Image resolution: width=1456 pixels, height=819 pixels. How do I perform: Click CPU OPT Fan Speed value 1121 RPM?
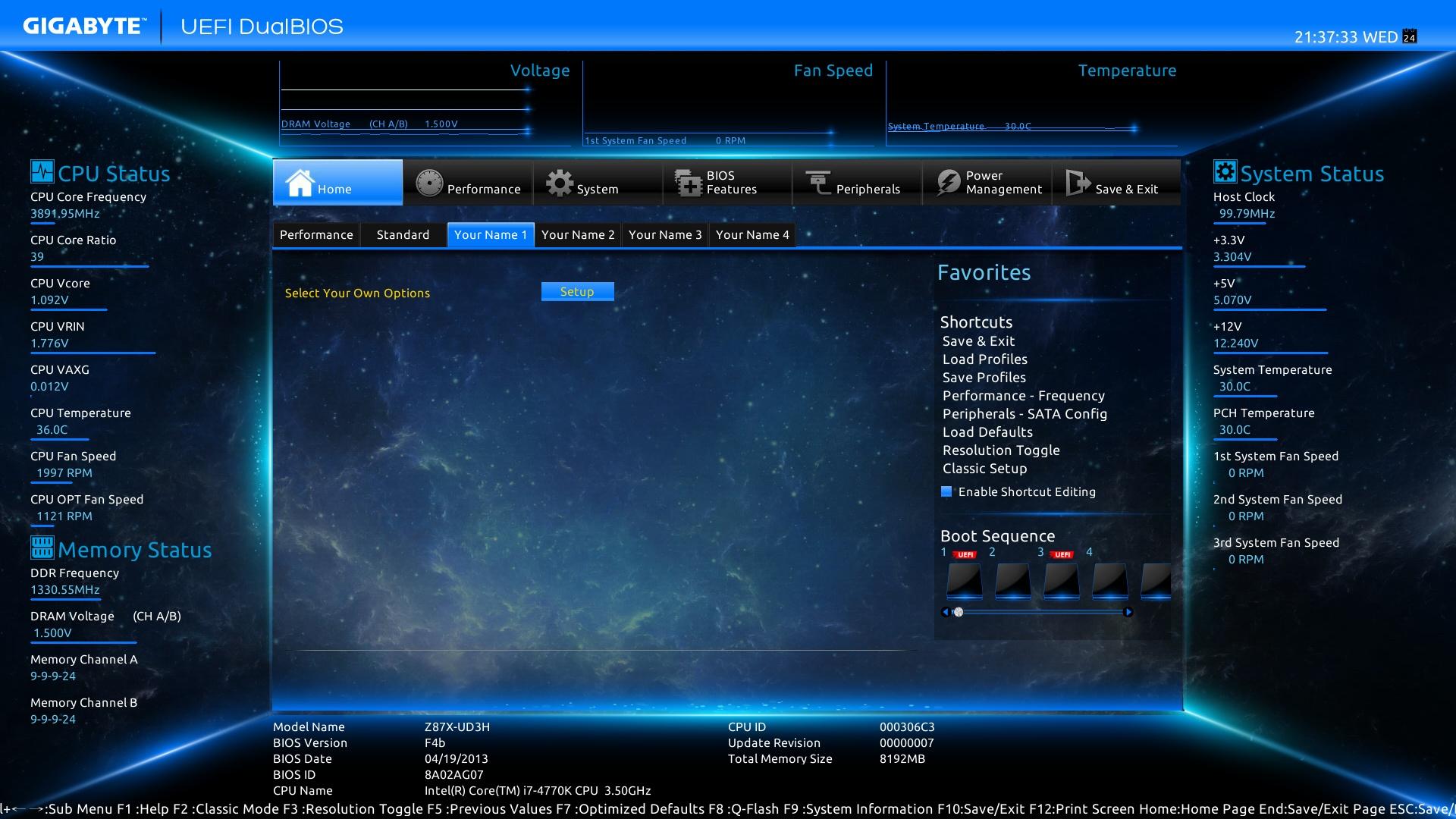tap(64, 516)
